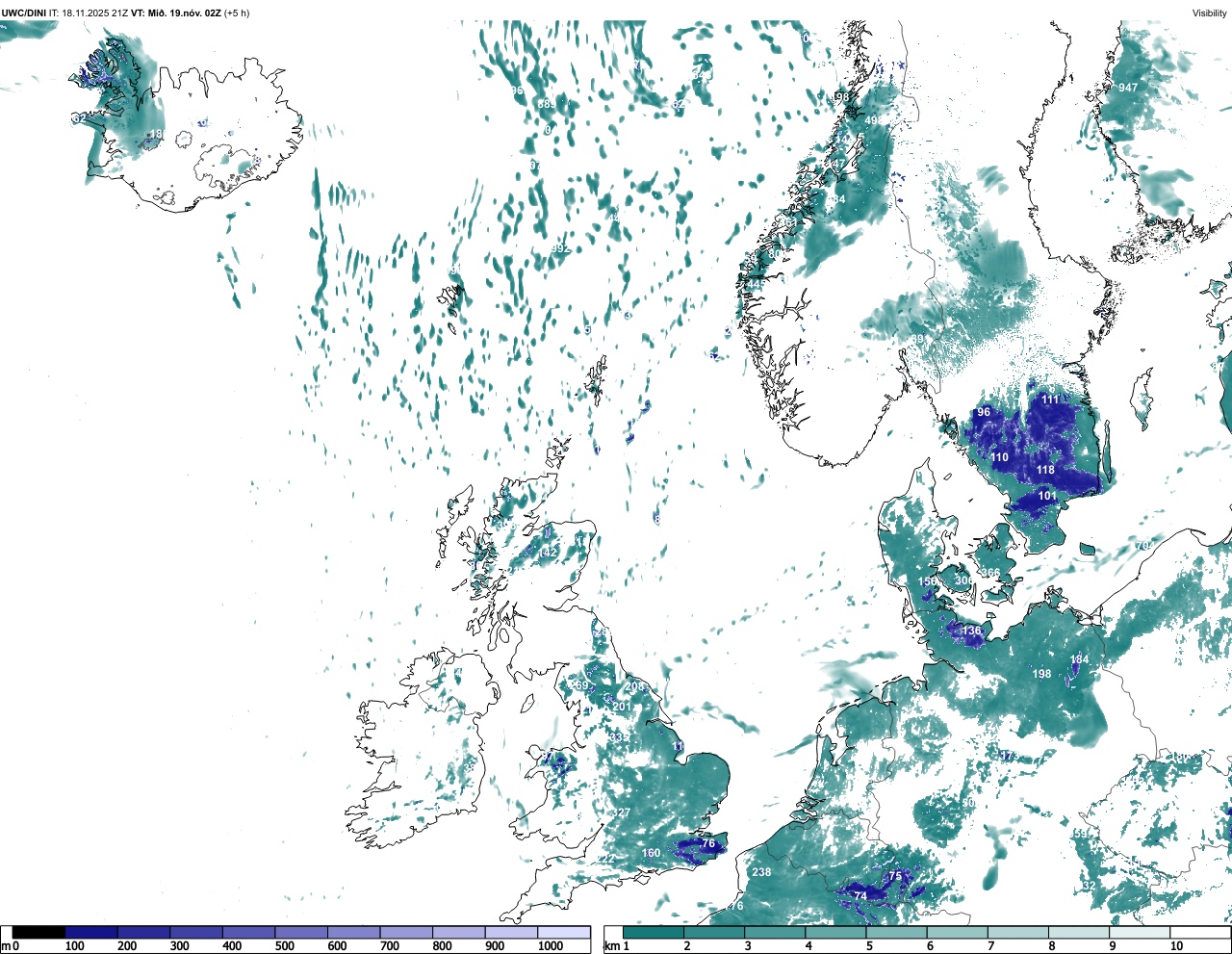Viewport: 1232px width, 954px height.
Task: Click the '306' value over Denmark
Action: (963, 581)
